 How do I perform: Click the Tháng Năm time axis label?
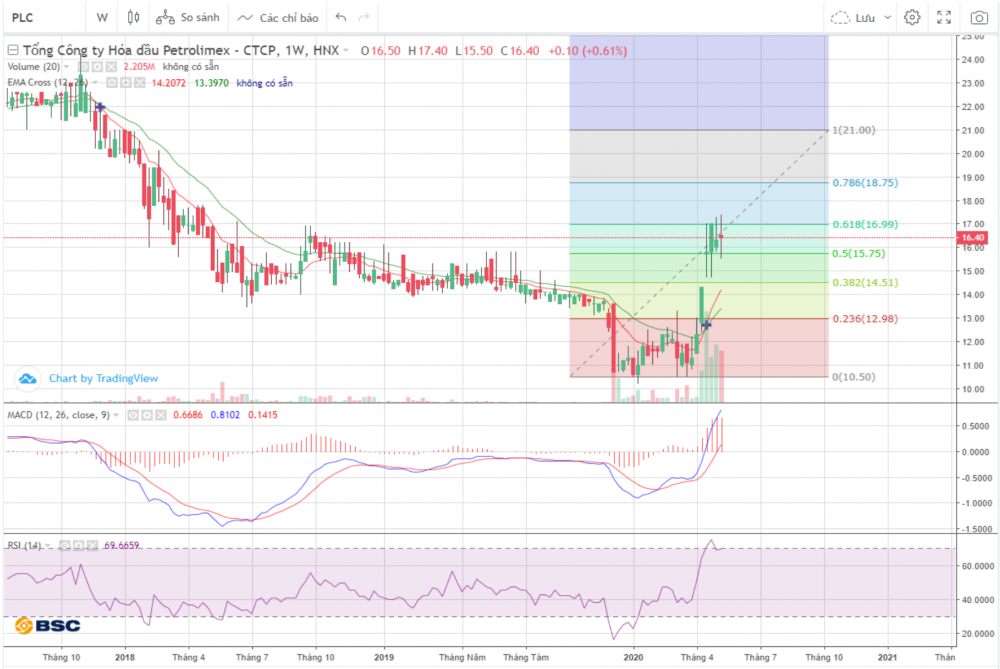tap(462, 657)
